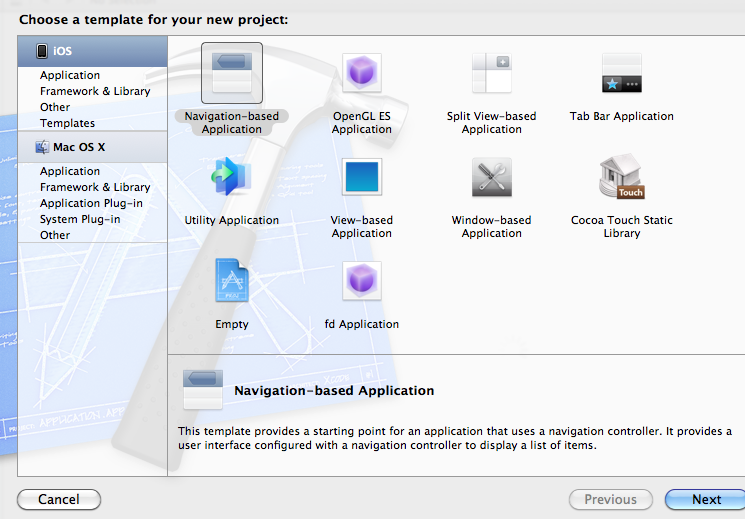This screenshot has width=745, height=519.
Task: Click the 'Empty' template label
Action: click(231, 324)
